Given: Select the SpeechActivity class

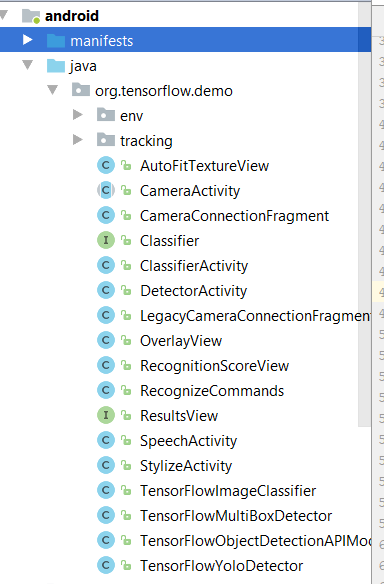Looking at the screenshot, I should pos(188,441).
